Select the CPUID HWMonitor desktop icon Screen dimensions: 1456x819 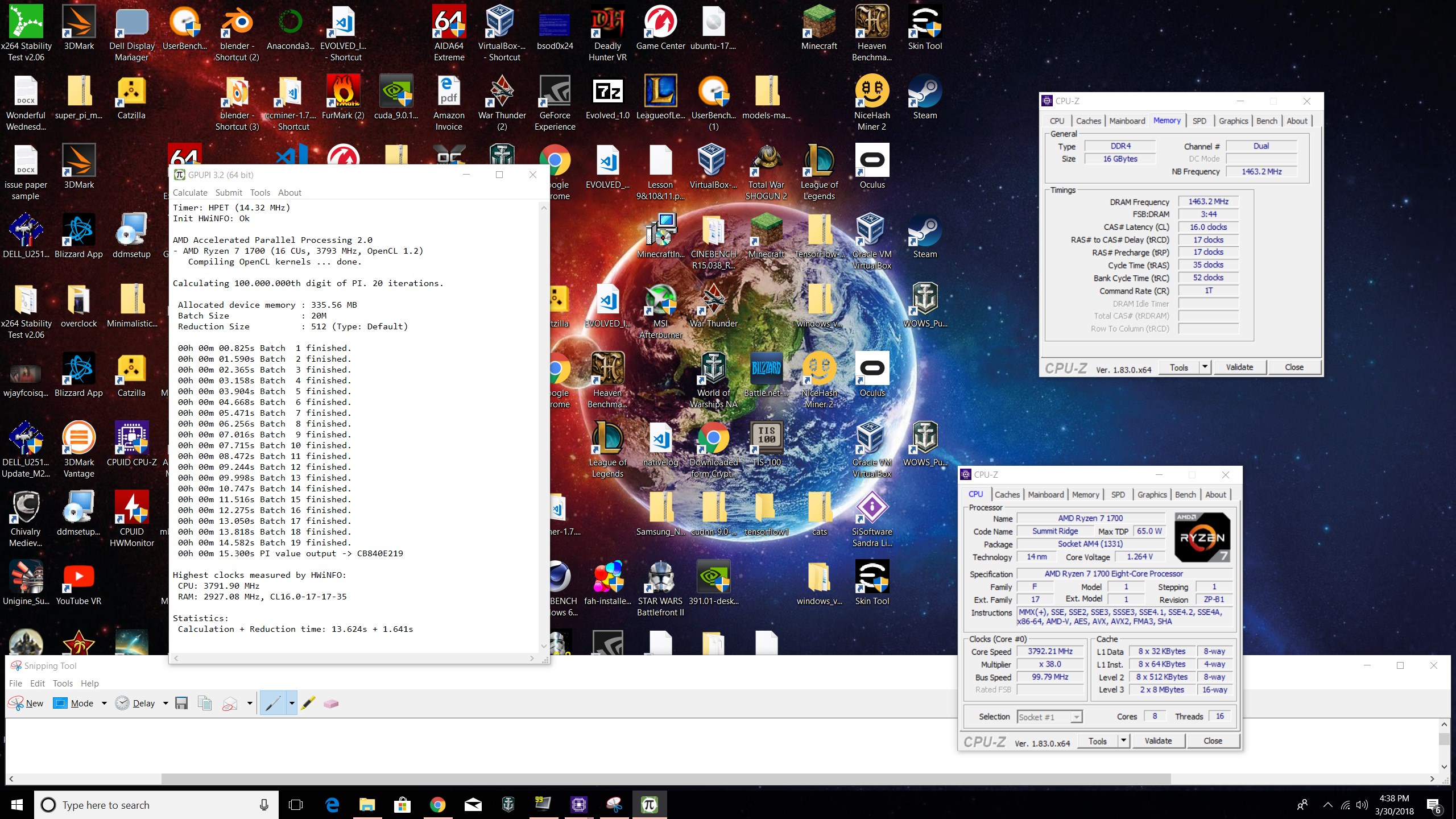click(x=132, y=519)
